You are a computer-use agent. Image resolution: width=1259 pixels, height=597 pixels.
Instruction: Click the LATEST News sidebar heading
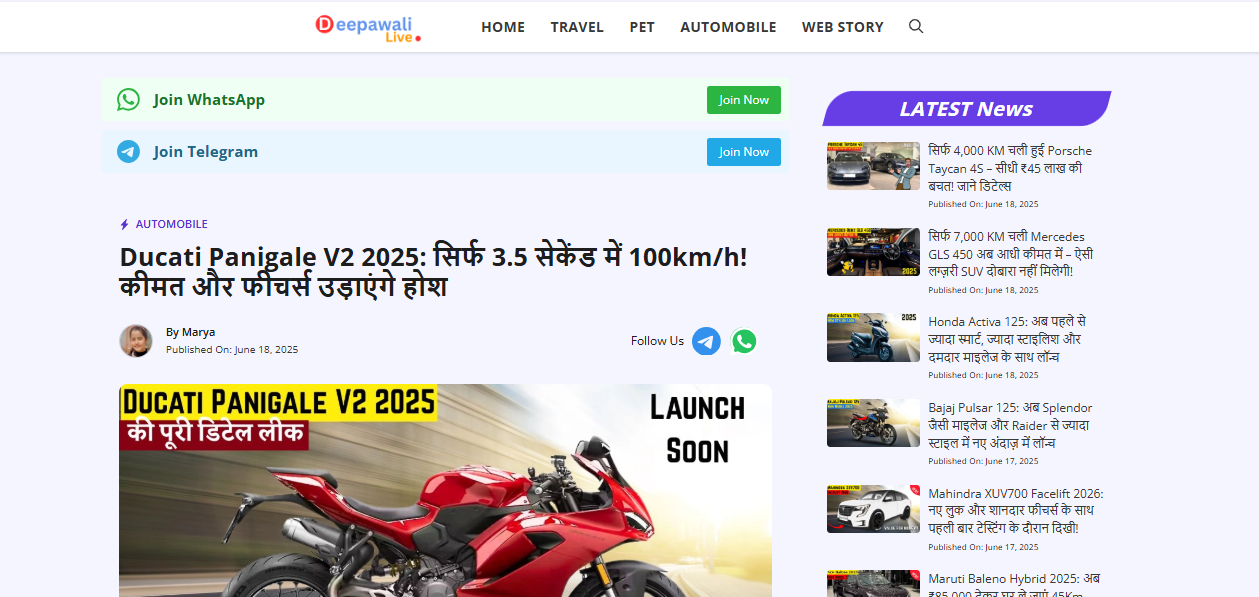tap(966, 109)
